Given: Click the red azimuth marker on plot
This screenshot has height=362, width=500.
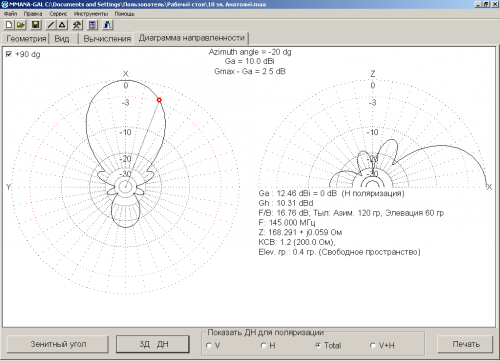Looking at the screenshot, I should point(159,100).
